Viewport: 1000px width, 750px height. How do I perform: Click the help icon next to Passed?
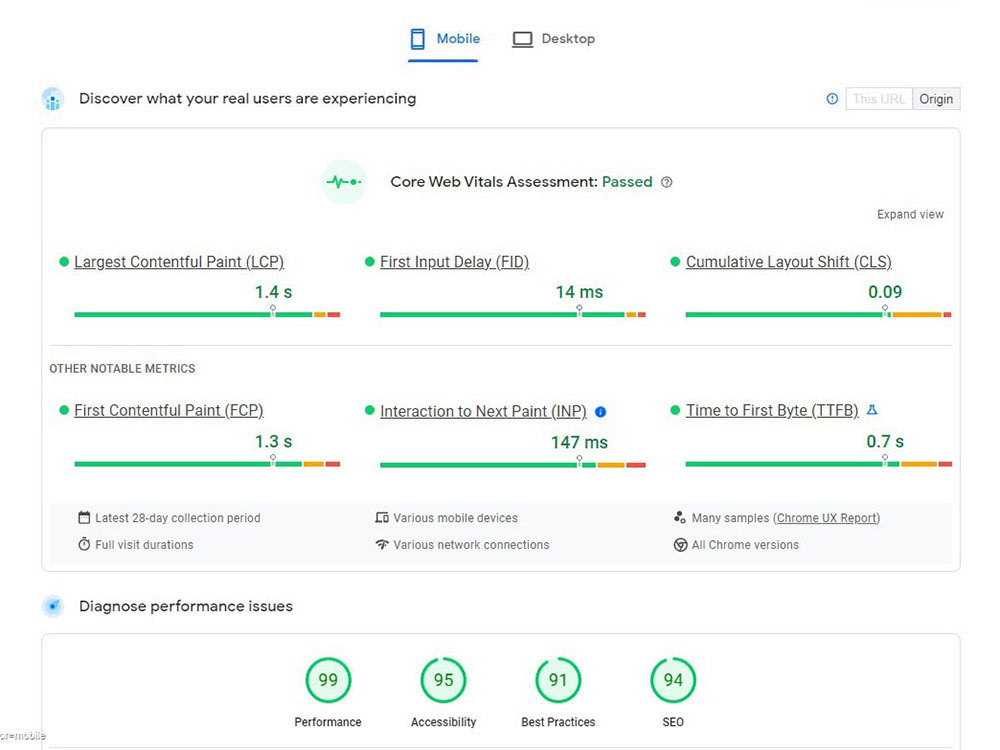pos(666,182)
